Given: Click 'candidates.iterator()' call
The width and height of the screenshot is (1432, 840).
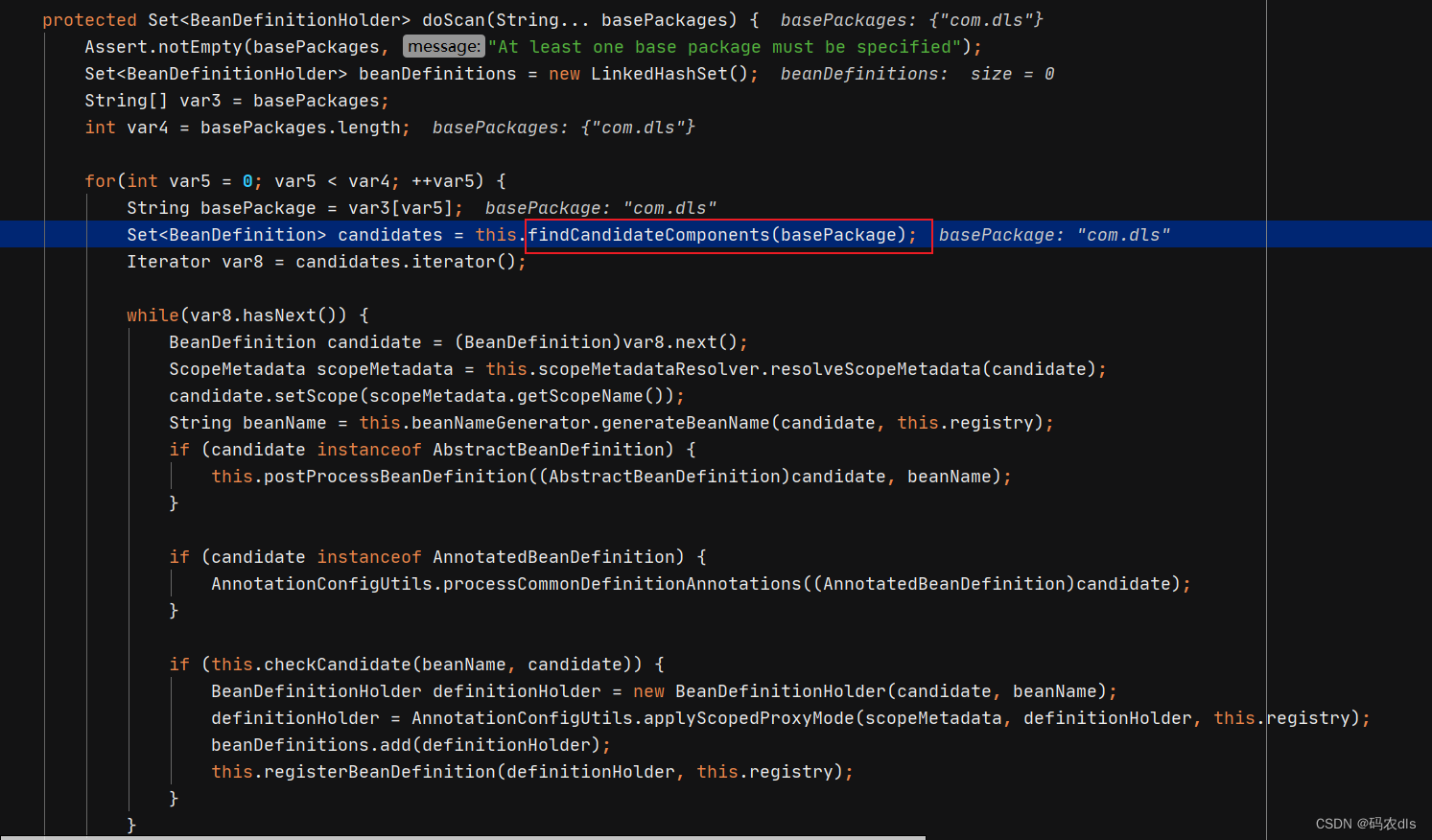Looking at the screenshot, I should [406, 262].
